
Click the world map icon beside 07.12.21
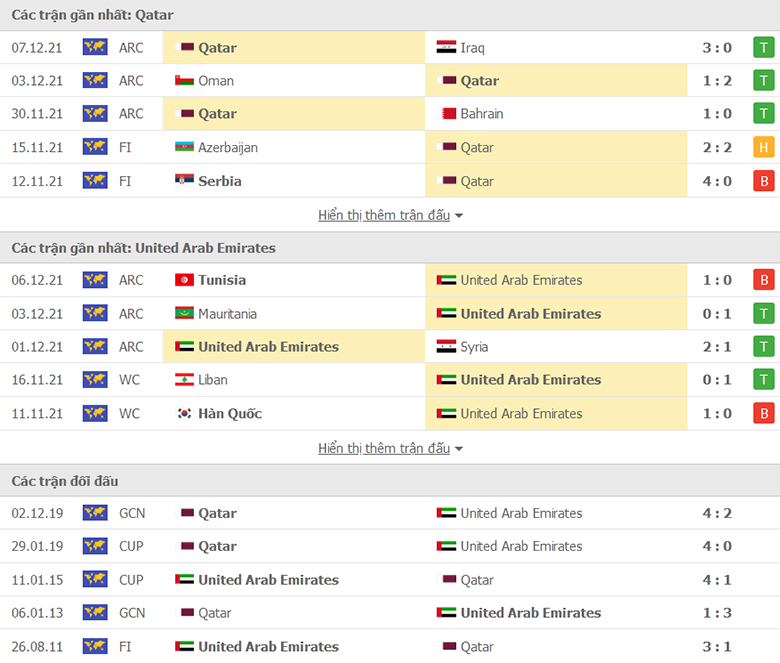pyautogui.click(x=95, y=47)
